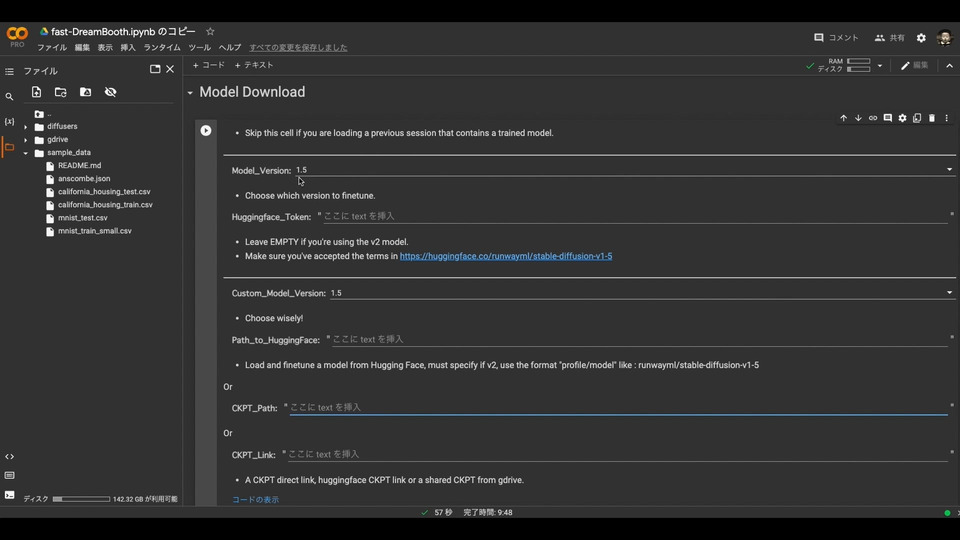Star the fast-DreamBooth notebook
The width and height of the screenshot is (960, 540).
(210, 32)
